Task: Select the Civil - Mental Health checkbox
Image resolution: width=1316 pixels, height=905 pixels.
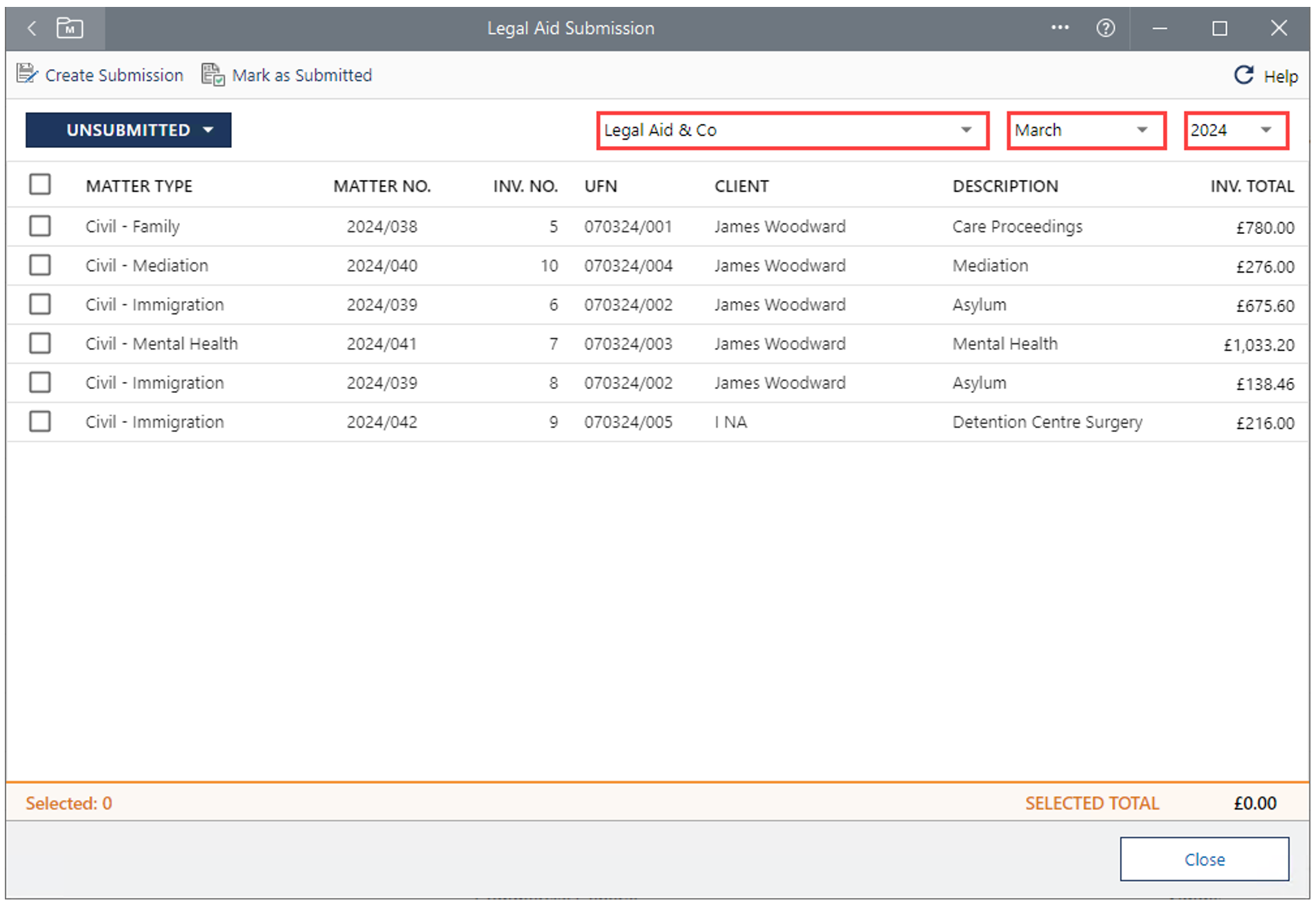Action: coord(40,343)
